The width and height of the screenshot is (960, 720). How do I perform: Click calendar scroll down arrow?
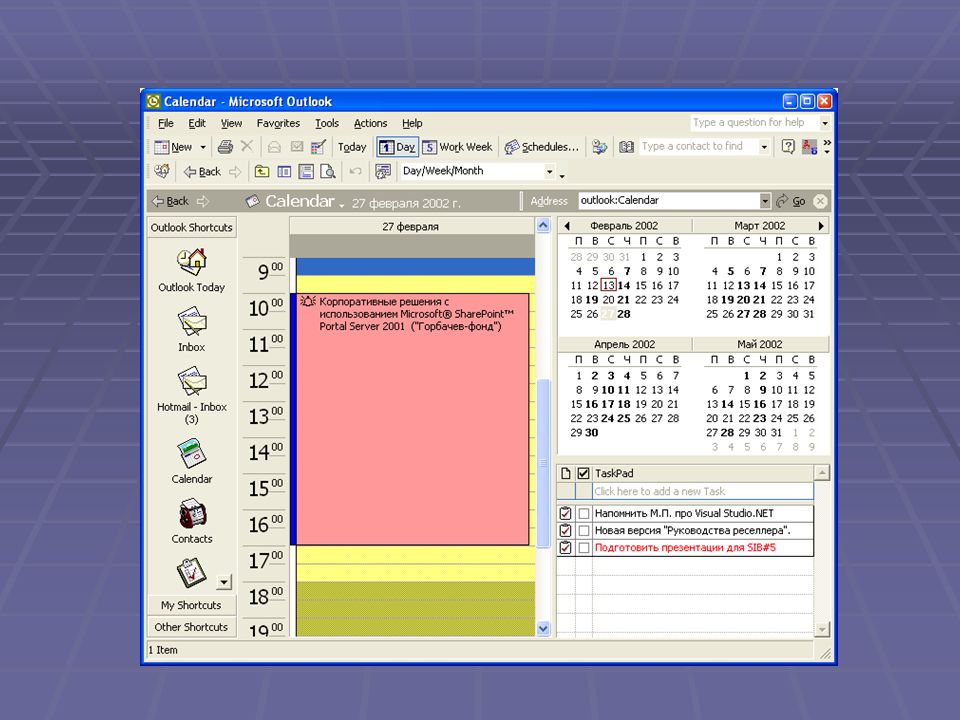coord(543,629)
